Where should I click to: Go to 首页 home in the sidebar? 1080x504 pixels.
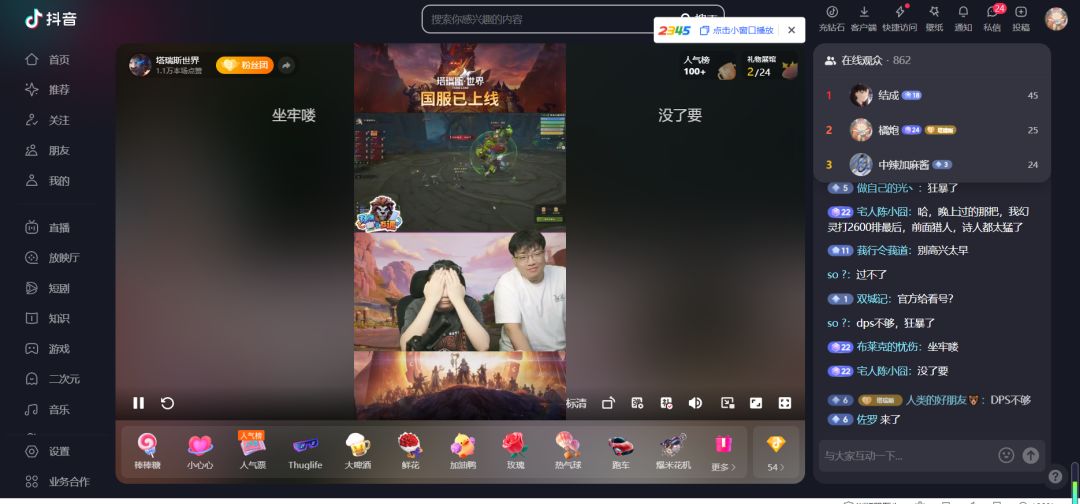pos(48,60)
